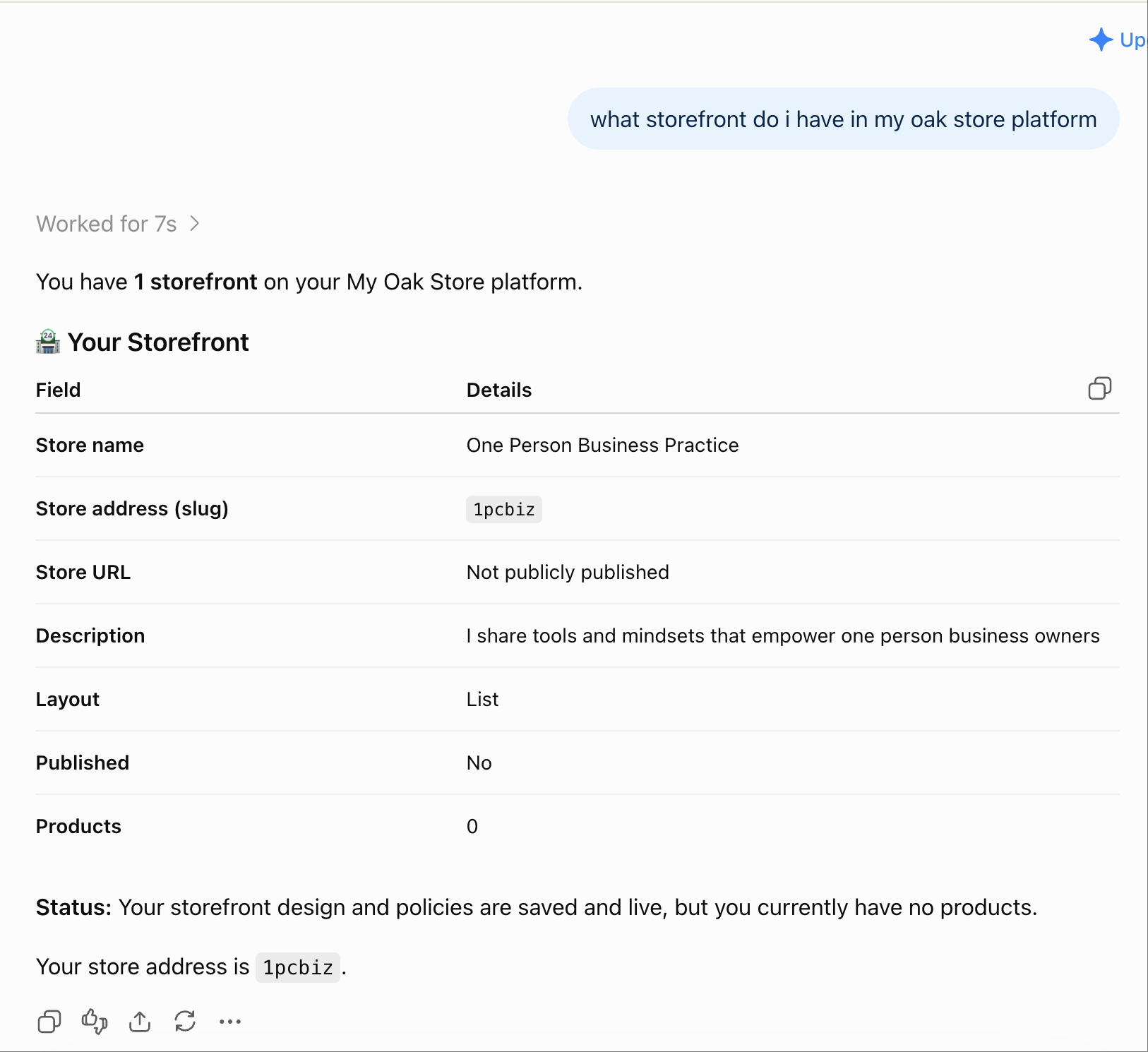Click the storefront emoji beside Your Storefront
The image size is (1148, 1052).
pos(48,342)
